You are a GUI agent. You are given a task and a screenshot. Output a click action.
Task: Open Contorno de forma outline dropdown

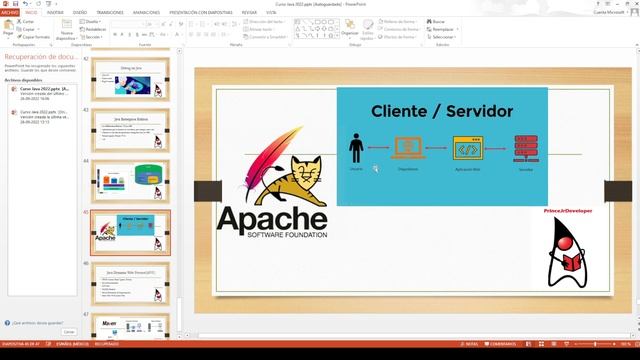pos(399,29)
